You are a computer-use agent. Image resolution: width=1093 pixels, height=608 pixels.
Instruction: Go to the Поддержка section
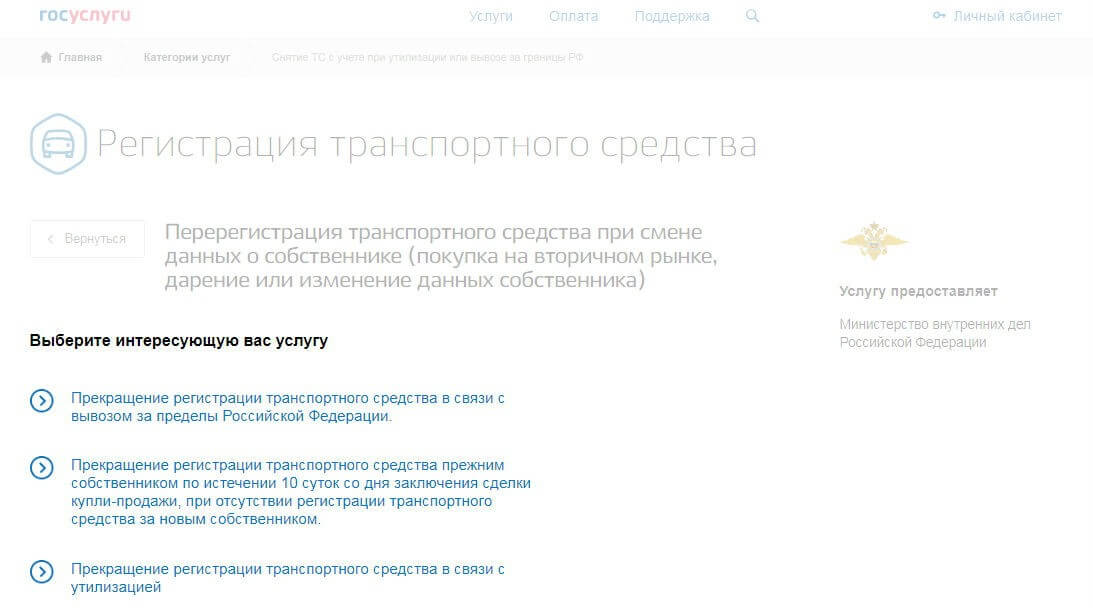pyautogui.click(x=671, y=16)
